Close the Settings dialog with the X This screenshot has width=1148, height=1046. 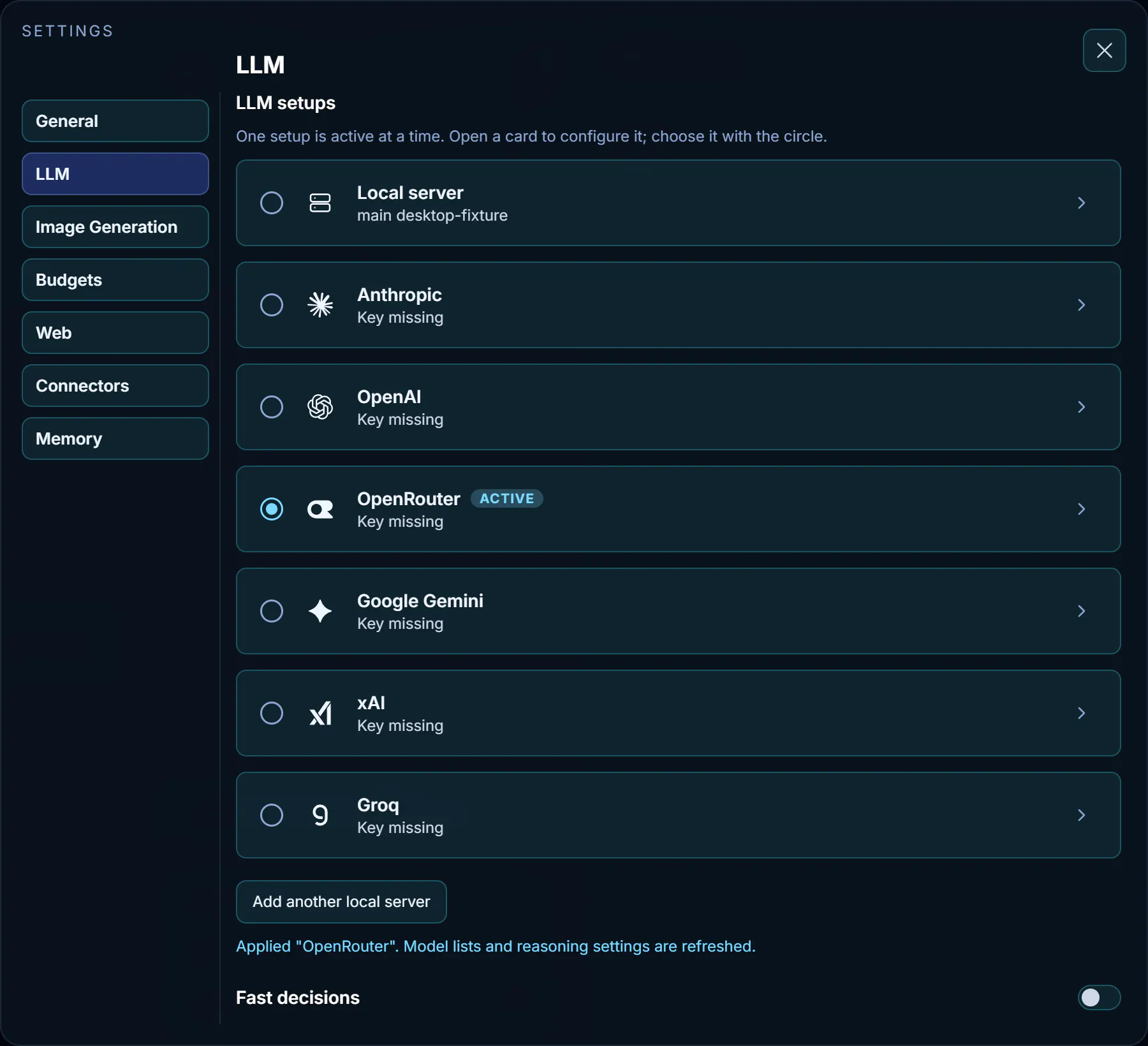coord(1105,50)
